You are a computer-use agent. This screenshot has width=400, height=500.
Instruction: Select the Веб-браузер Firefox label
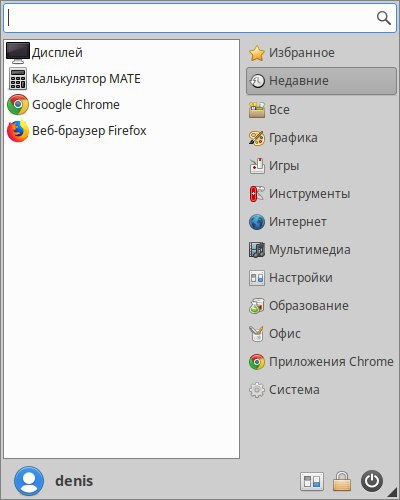[89, 131]
